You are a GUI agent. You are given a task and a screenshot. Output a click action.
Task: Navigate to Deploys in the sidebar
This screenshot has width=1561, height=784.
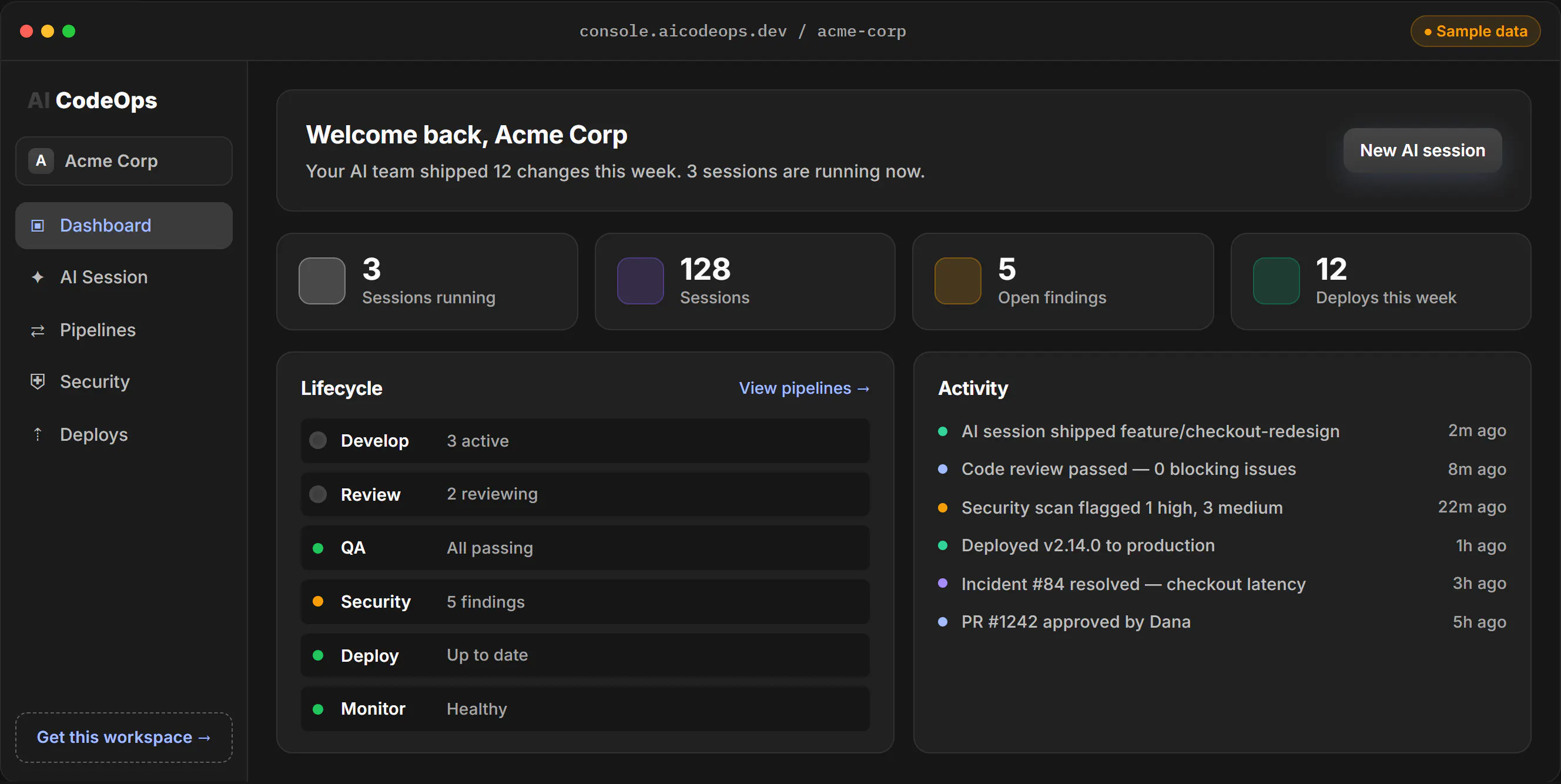pos(123,434)
